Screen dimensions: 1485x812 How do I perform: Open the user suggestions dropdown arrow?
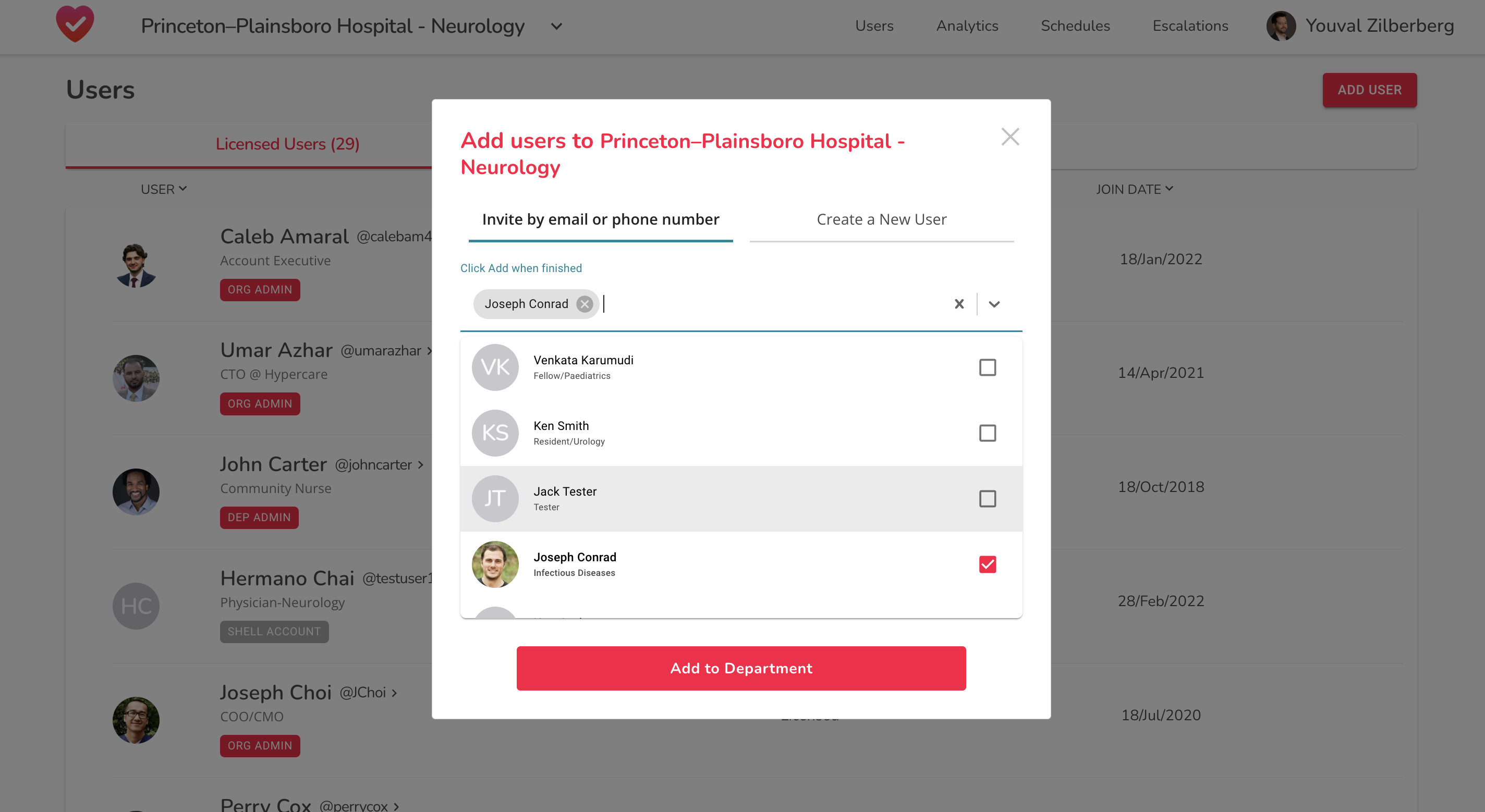(993, 304)
